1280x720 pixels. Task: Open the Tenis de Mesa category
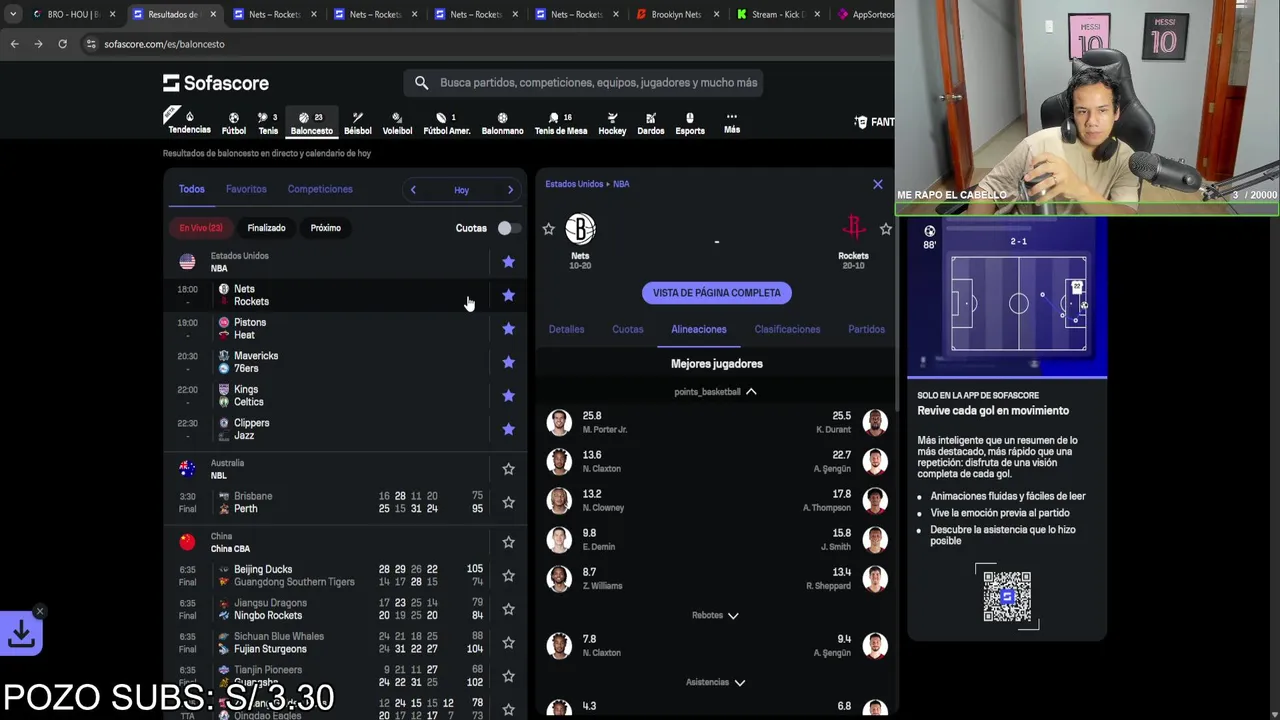click(561, 123)
